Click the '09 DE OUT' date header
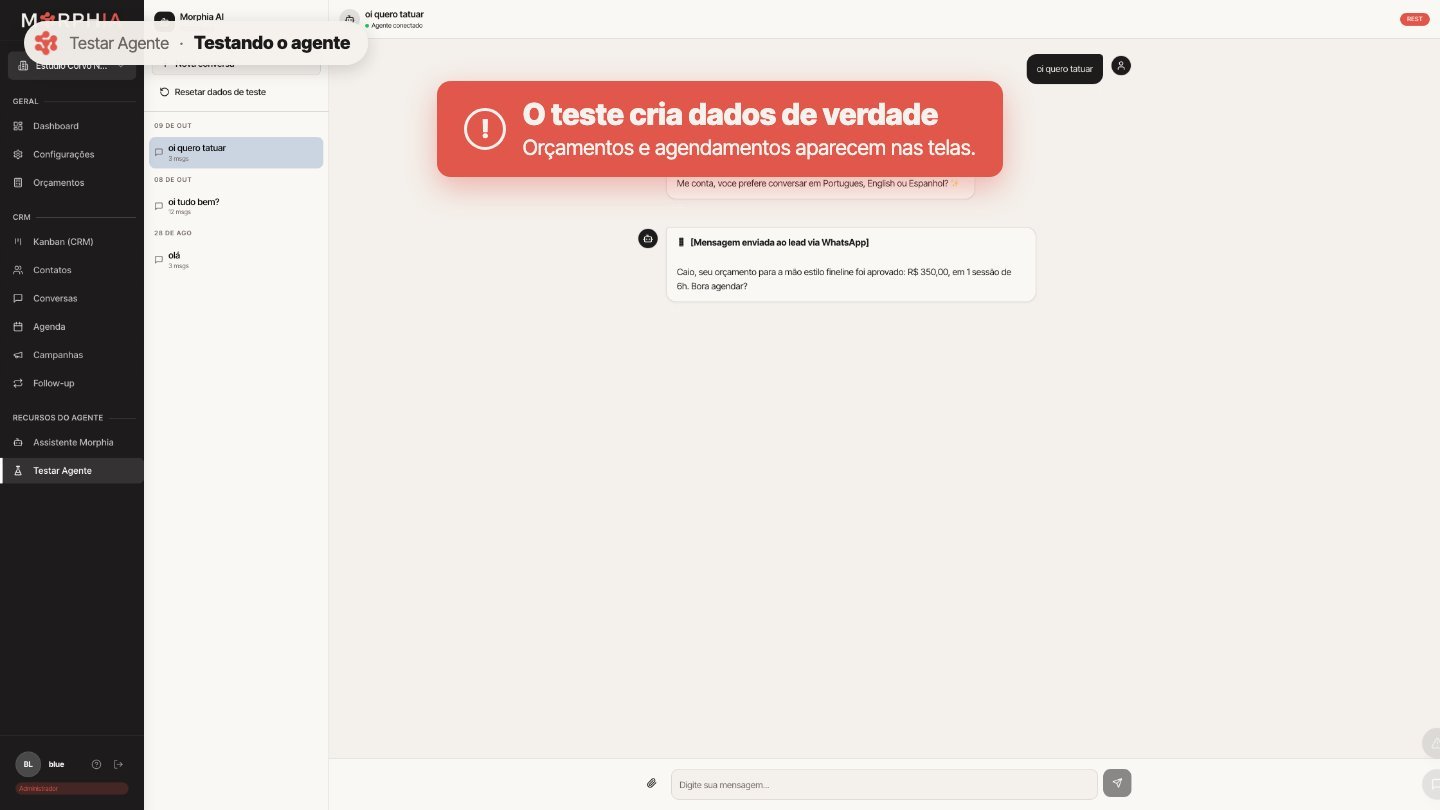 click(x=173, y=126)
